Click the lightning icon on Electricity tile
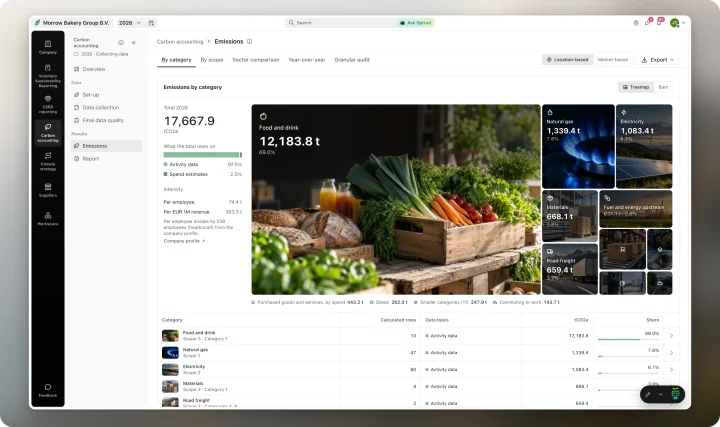Screen dimensions: 720x427 [624, 112]
